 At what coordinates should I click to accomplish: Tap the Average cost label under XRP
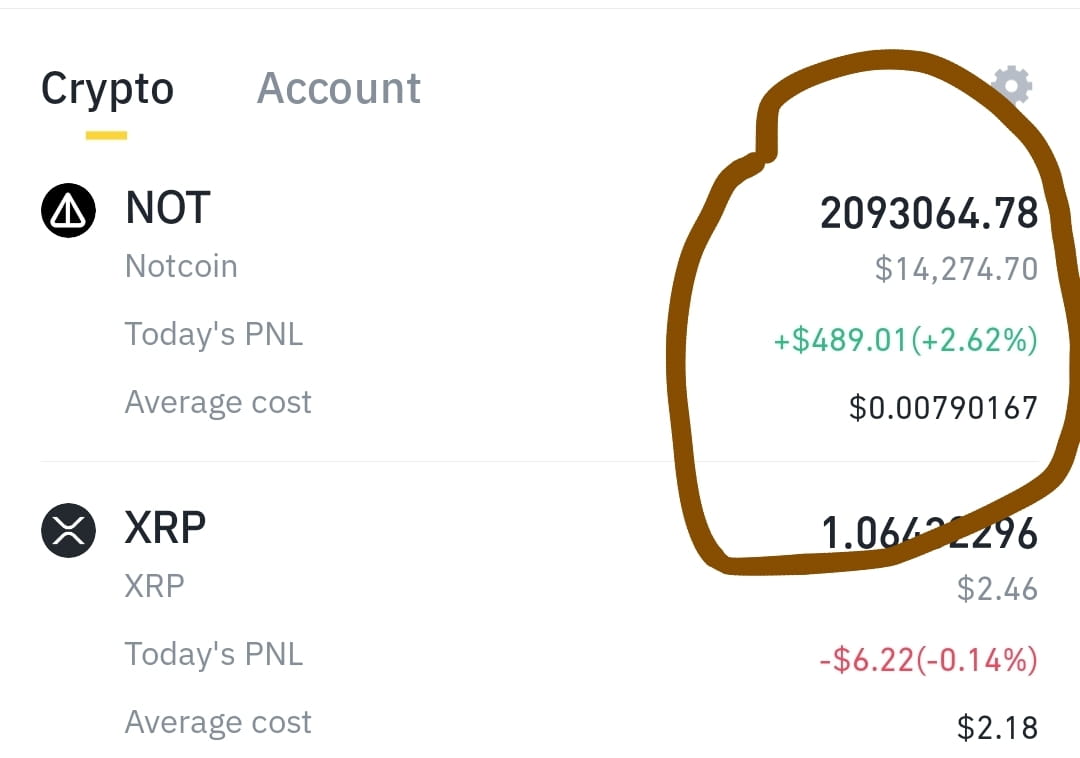(x=218, y=722)
